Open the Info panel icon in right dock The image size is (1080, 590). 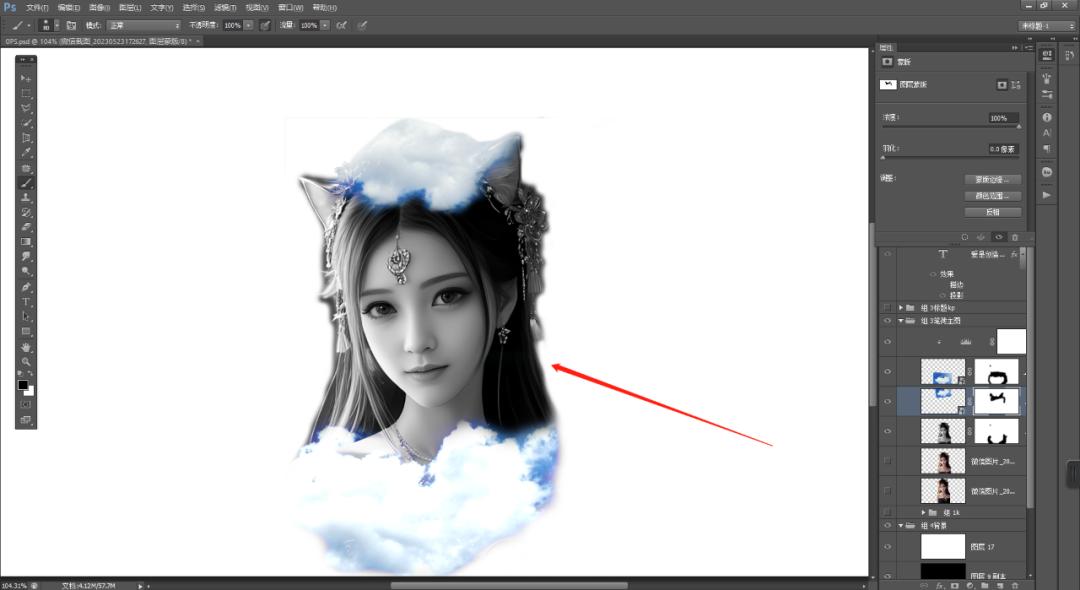1047,117
